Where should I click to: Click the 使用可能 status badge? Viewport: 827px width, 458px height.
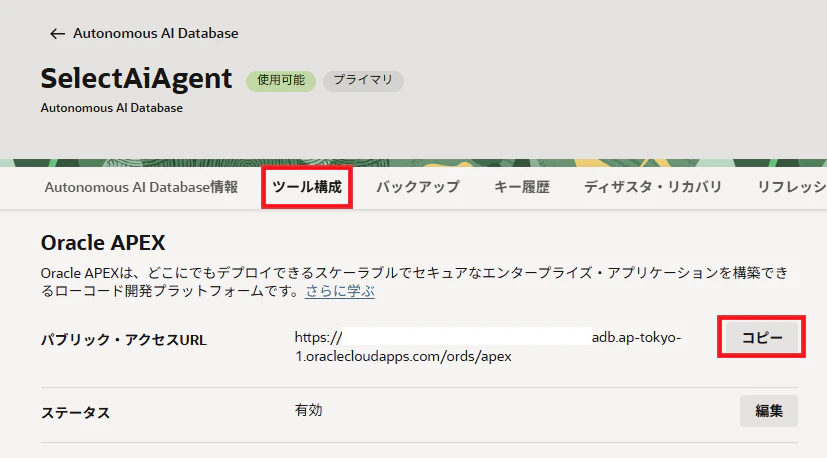[281, 80]
